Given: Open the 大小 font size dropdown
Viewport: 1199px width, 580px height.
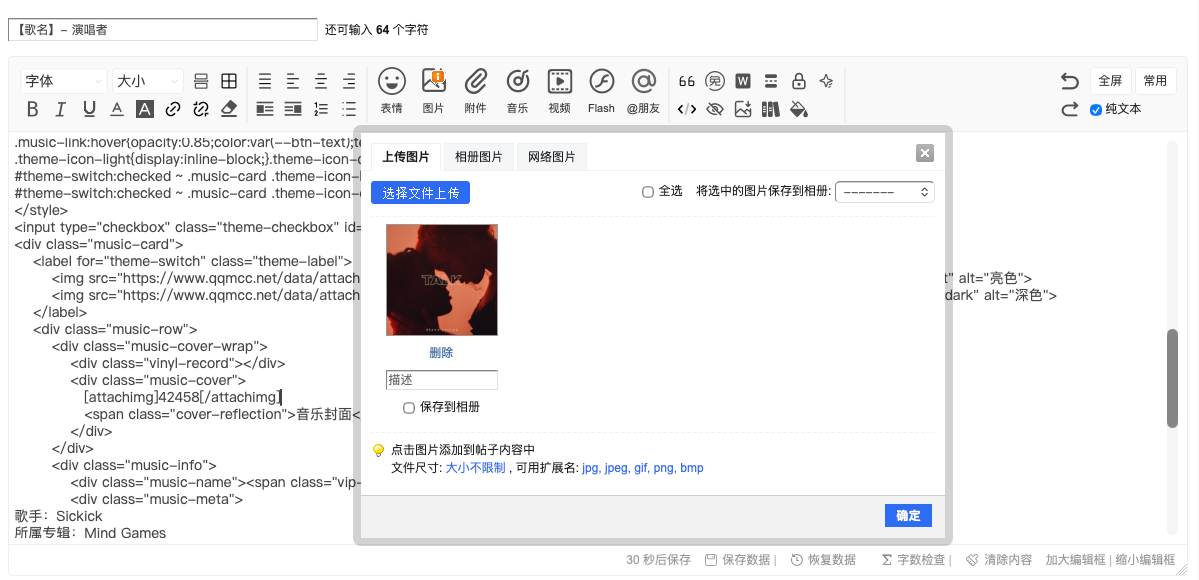Looking at the screenshot, I should [x=148, y=81].
